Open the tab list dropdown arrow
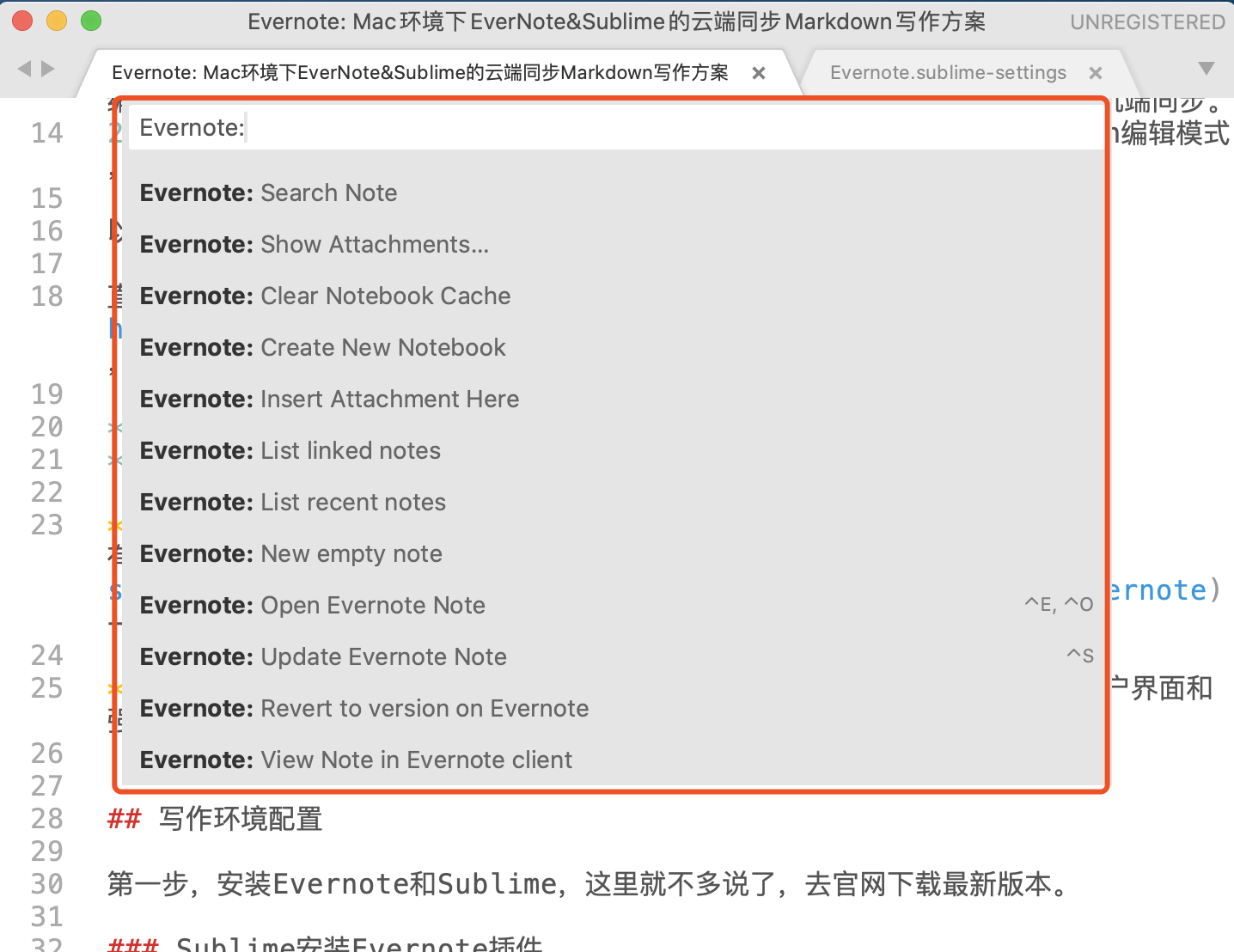 1207,68
